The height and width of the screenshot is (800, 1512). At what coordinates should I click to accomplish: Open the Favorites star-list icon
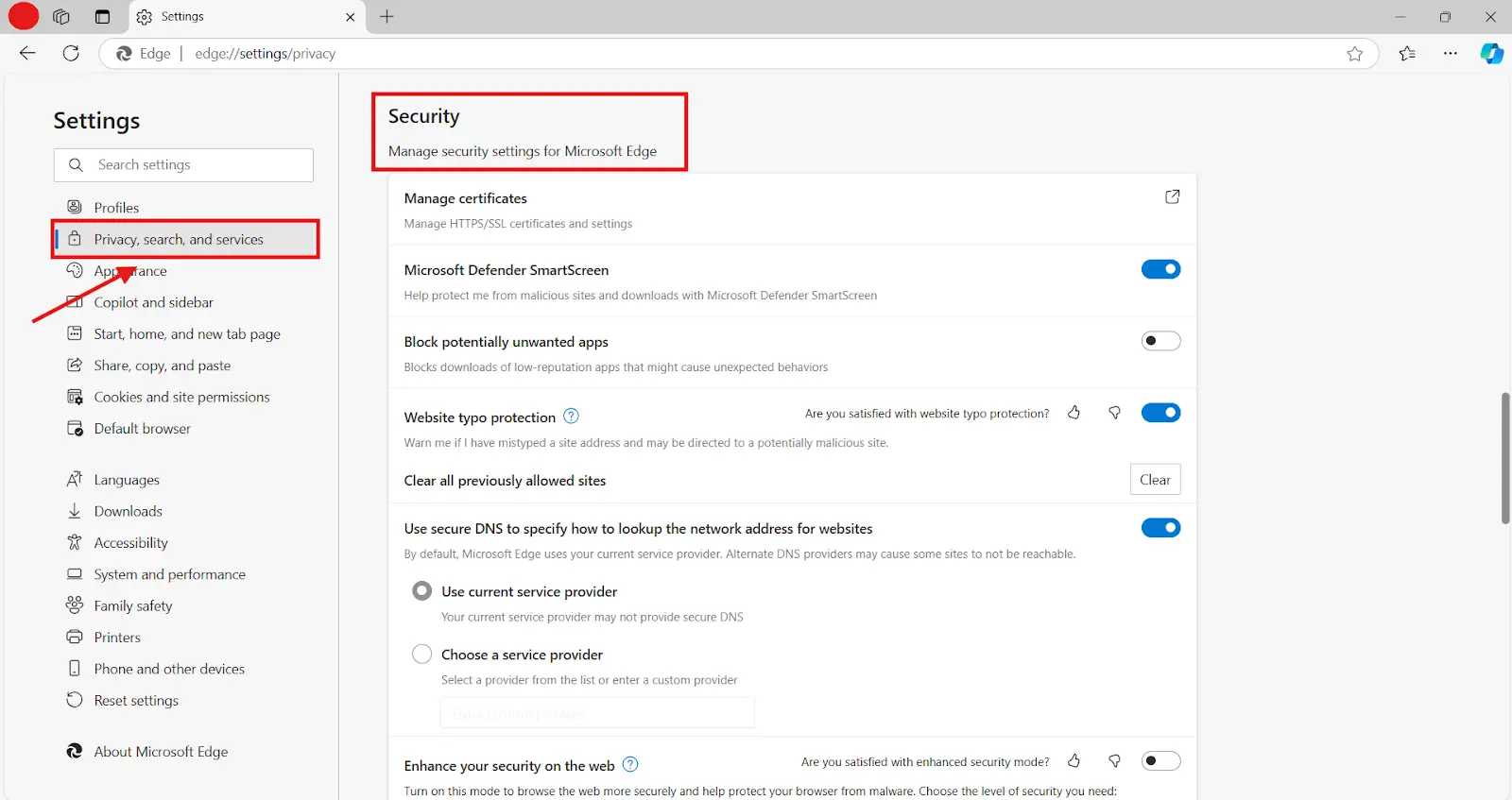pos(1407,54)
